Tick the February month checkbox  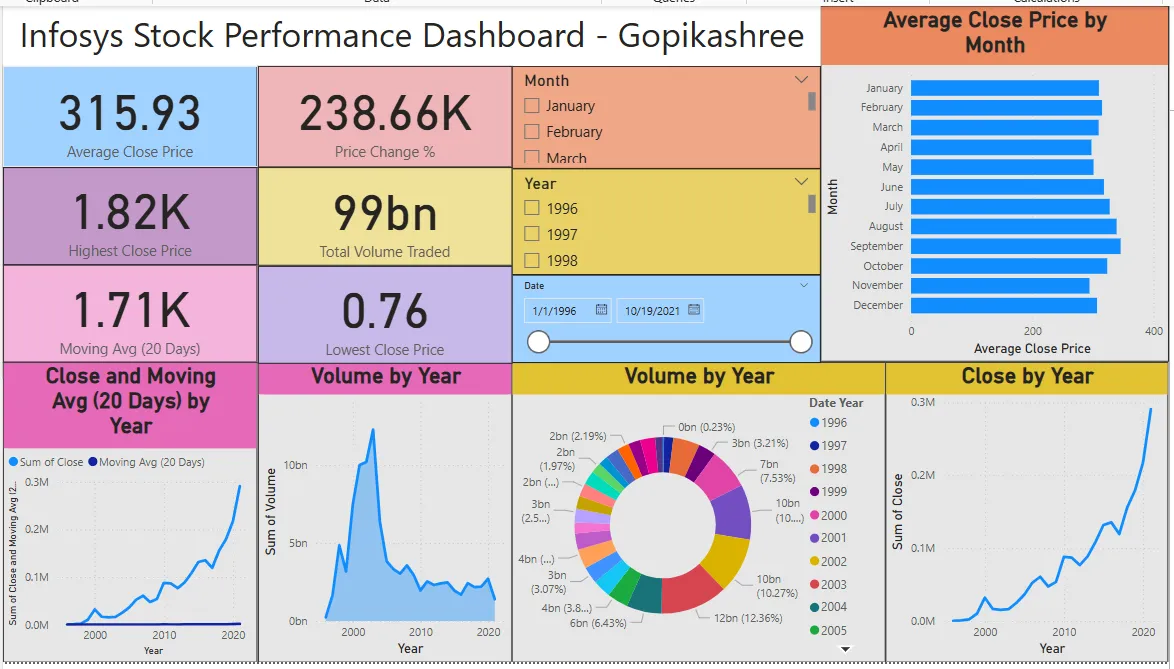tap(532, 132)
